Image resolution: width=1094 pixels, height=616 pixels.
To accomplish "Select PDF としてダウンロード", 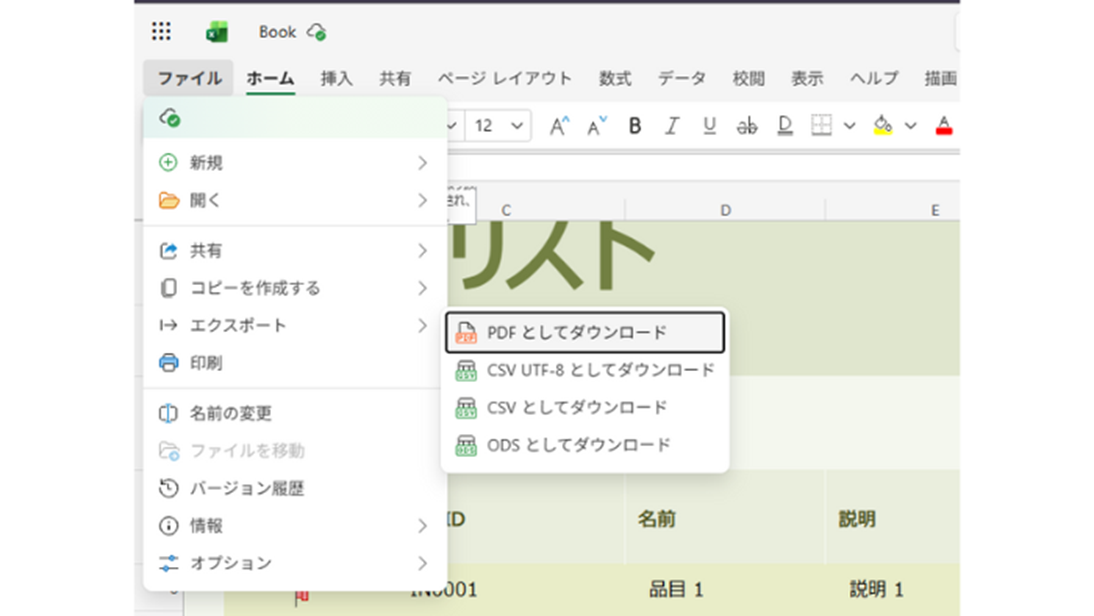I will click(x=584, y=333).
